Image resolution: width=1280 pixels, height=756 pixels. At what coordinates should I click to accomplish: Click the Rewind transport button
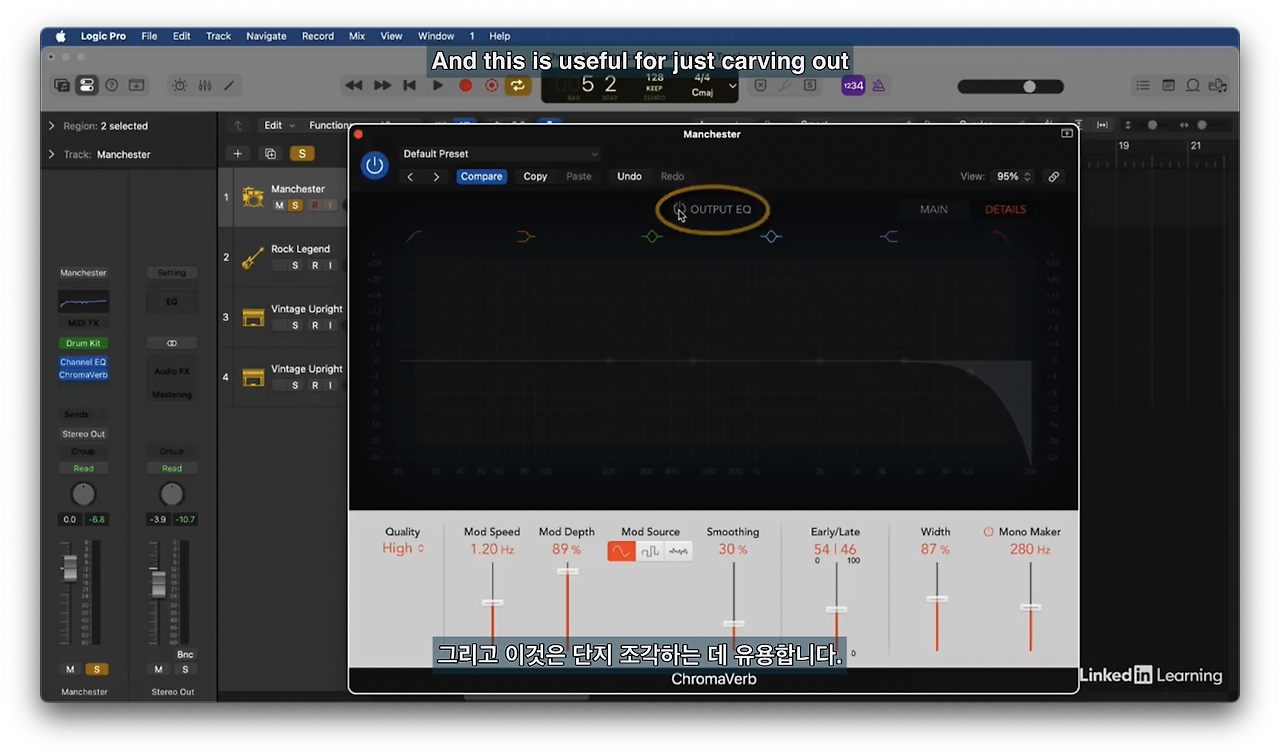click(354, 86)
